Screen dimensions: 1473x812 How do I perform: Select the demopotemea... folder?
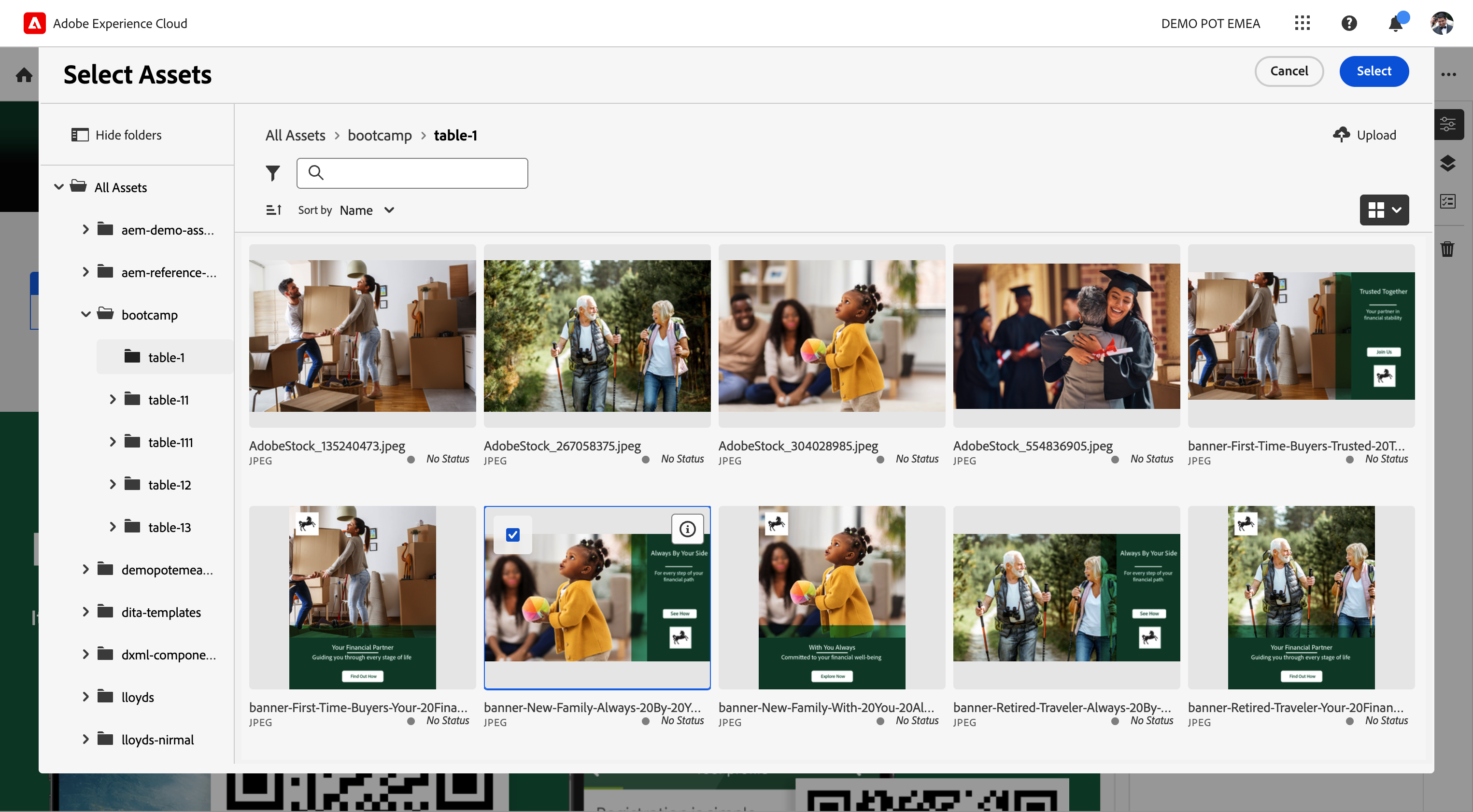click(x=167, y=570)
